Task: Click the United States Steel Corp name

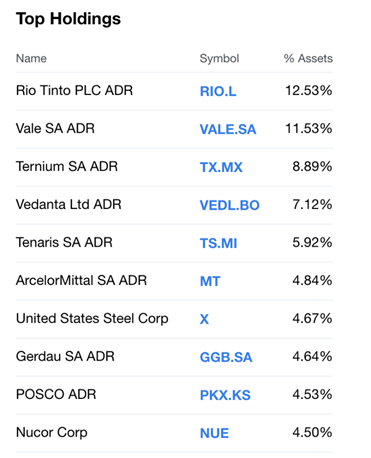Action: click(x=92, y=319)
